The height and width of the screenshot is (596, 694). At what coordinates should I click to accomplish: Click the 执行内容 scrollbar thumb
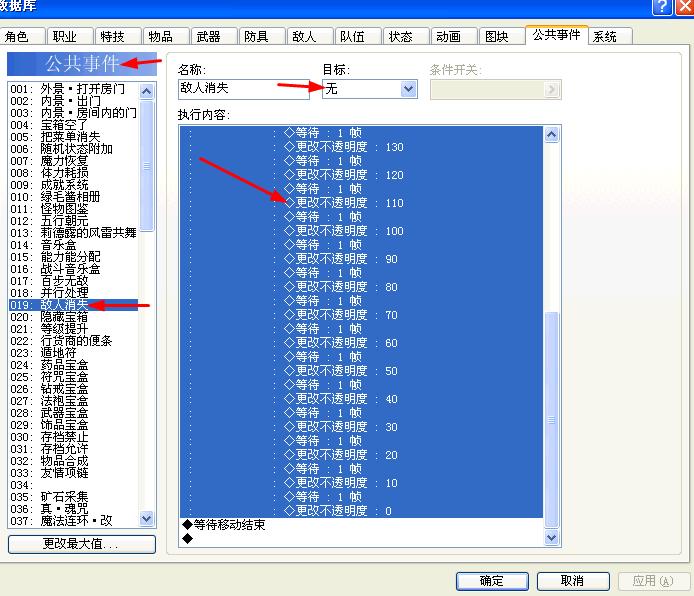click(x=551, y=419)
